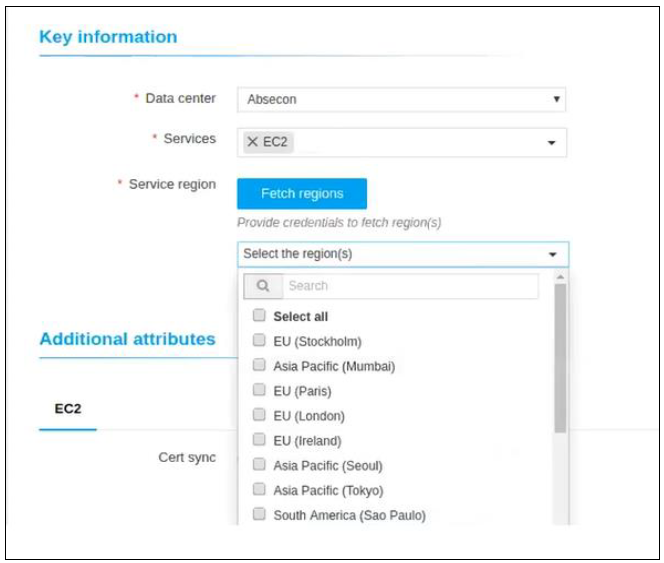
Task: Select Asia Pacific (Seoul) checkbox
Action: [x=259, y=464]
